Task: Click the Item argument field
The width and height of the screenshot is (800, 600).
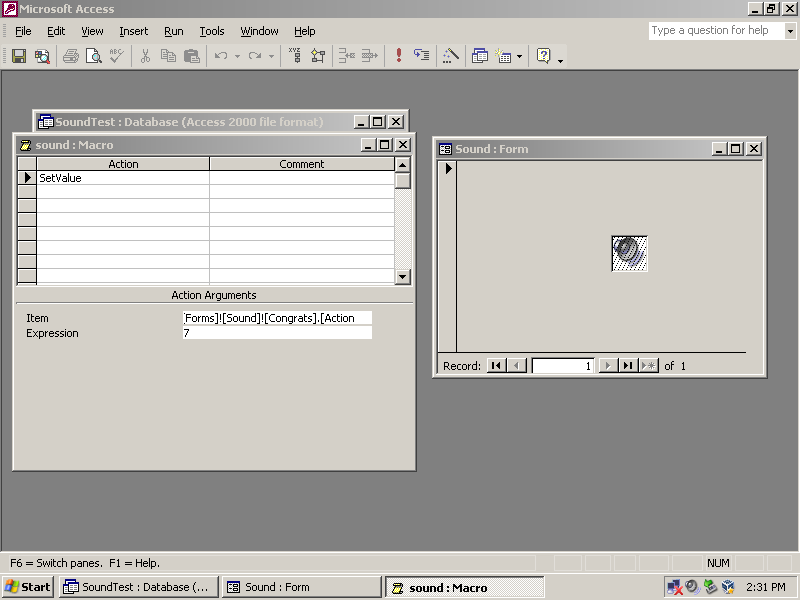Action: tap(278, 318)
